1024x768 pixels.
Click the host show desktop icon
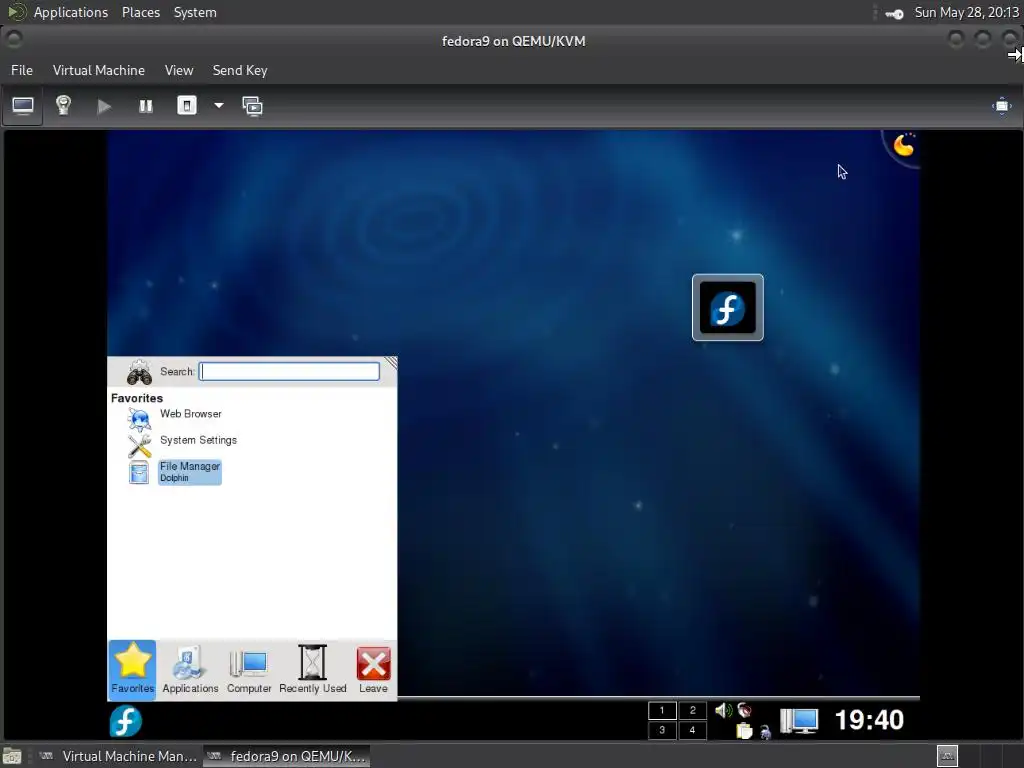click(x=11, y=756)
